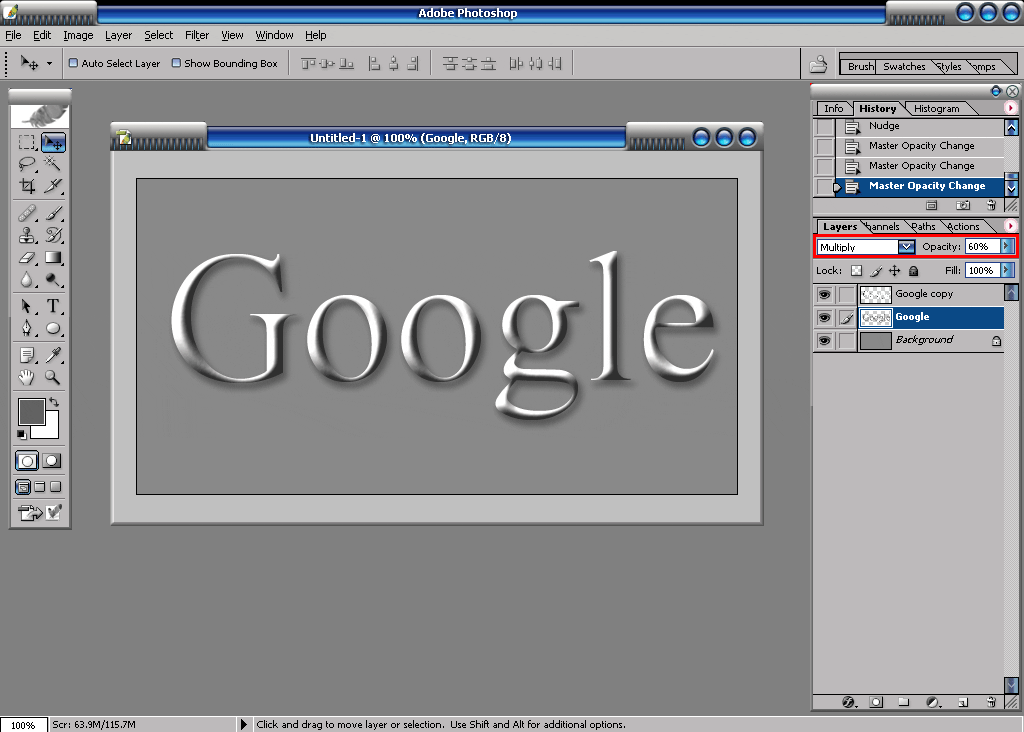Switch to Quick Mask mode

pyautogui.click(x=52, y=461)
